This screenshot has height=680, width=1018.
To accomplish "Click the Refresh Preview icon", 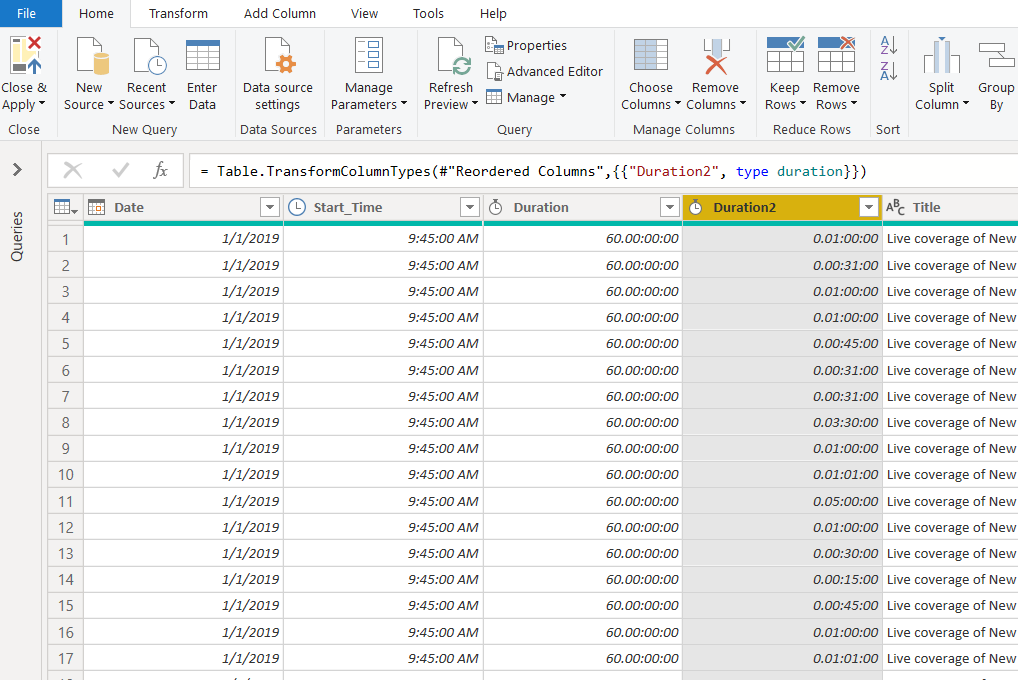I will [x=450, y=56].
